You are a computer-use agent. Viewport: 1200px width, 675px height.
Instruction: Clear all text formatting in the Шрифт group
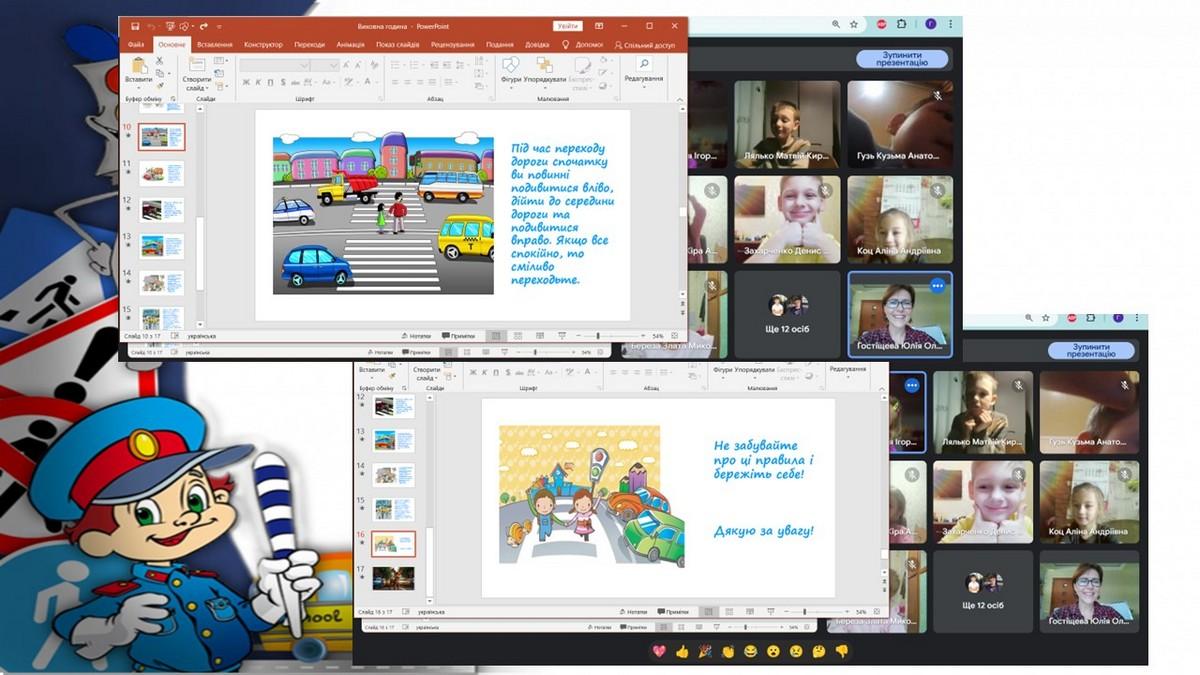(x=374, y=65)
